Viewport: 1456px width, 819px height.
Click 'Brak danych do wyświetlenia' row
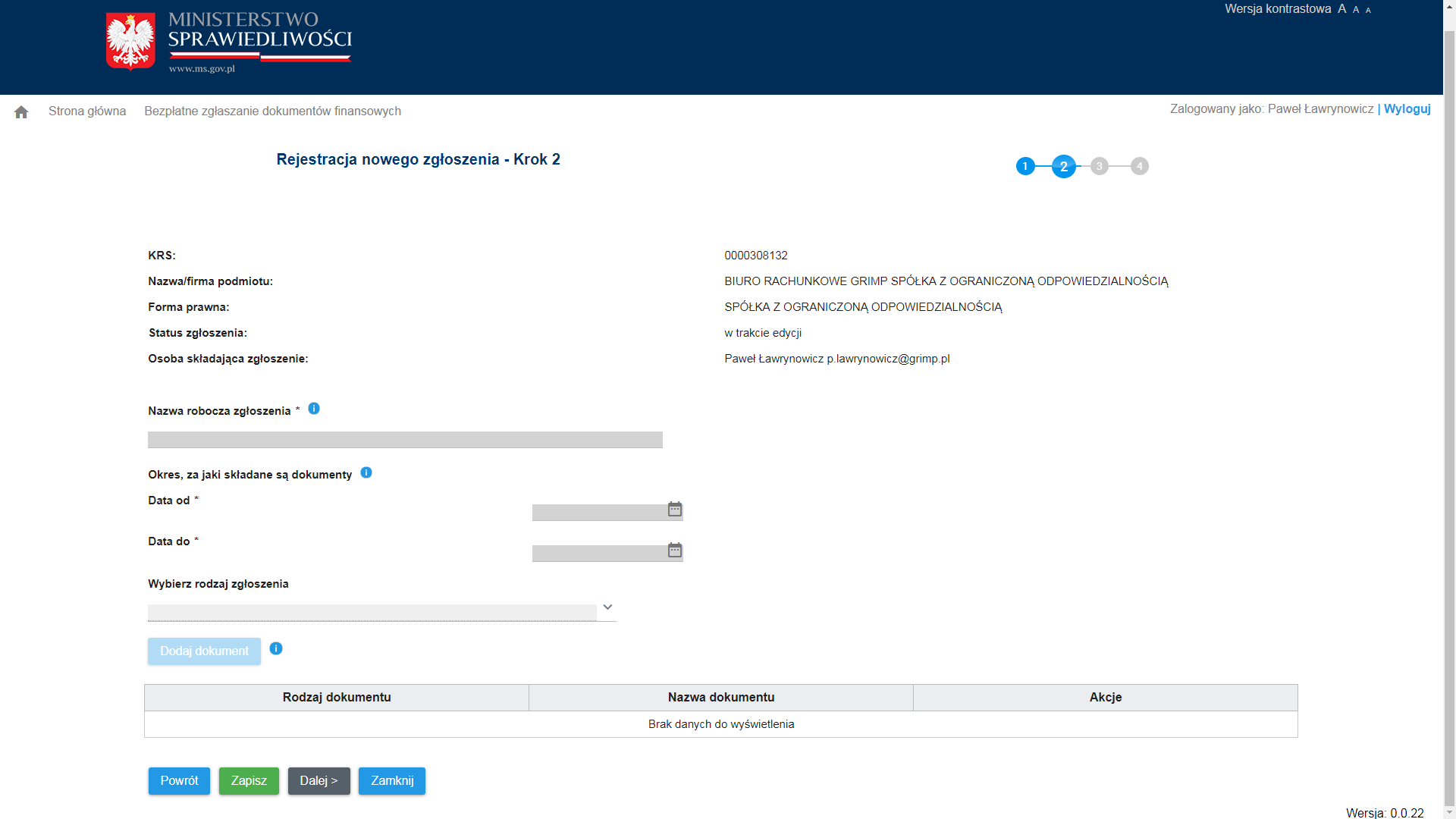coord(721,724)
